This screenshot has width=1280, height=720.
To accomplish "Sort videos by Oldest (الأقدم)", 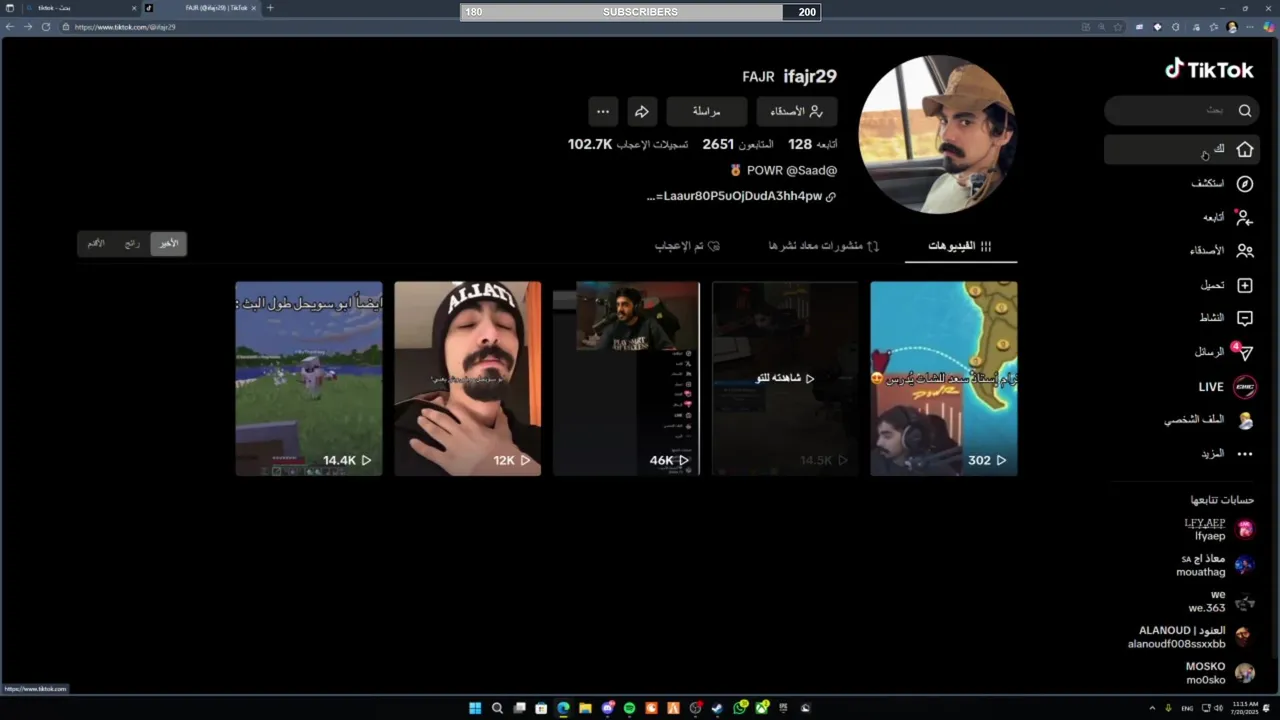I will (x=96, y=243).
